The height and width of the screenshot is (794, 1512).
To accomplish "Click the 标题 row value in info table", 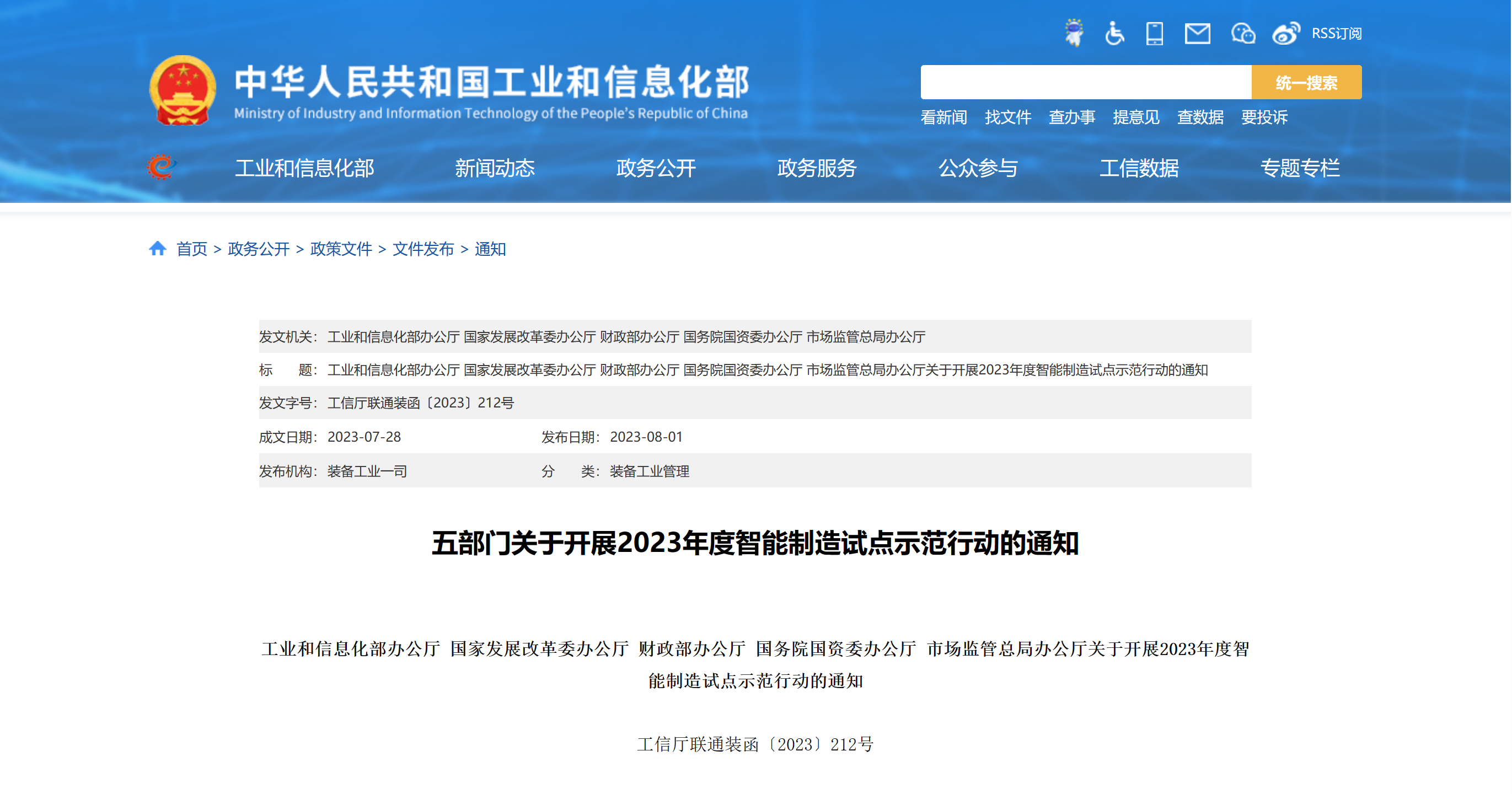I will pyautogui.click(x=768, y=370).
